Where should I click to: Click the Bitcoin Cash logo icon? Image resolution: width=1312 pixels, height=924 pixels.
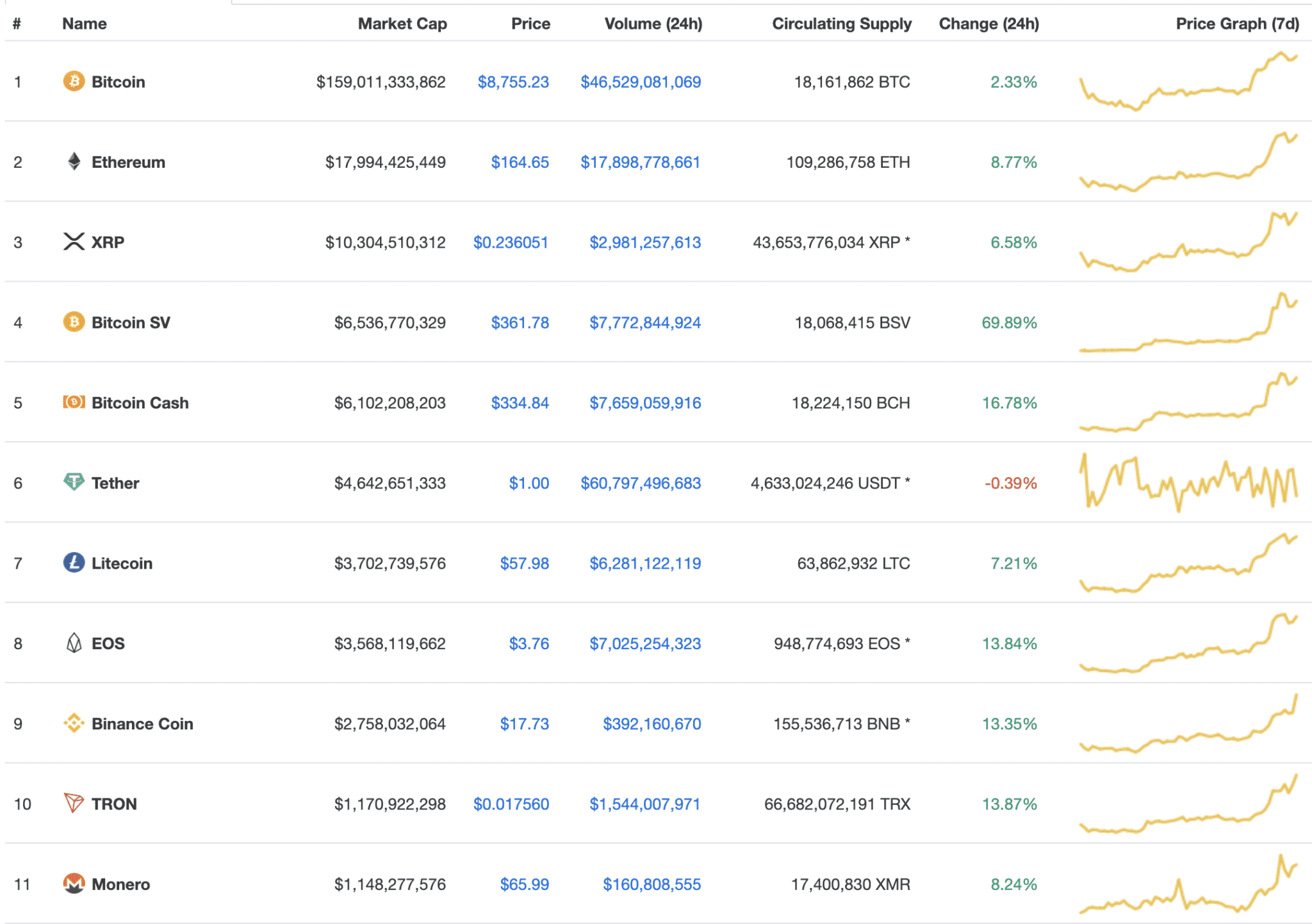point(74,402)
